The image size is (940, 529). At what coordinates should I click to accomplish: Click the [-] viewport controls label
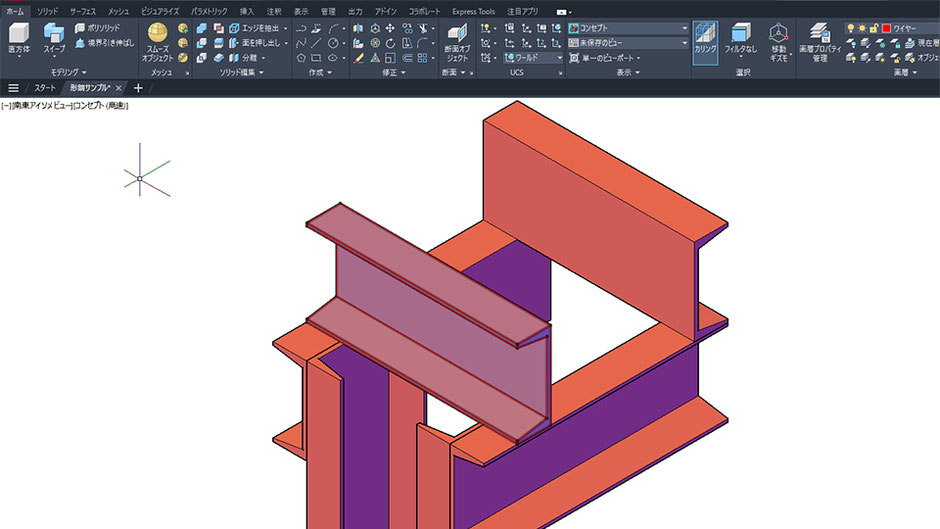click(x=5, y=106)
